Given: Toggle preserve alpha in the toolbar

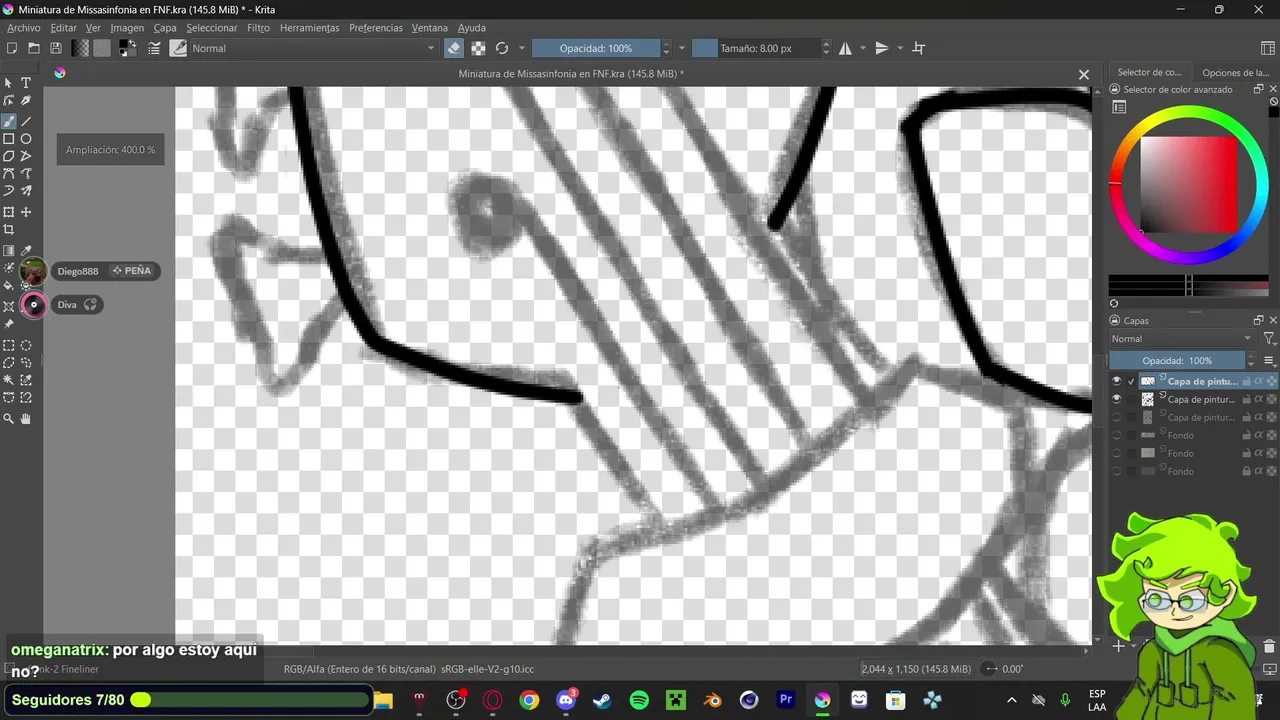Looking at the screenshot, I should tap(478, 48).
